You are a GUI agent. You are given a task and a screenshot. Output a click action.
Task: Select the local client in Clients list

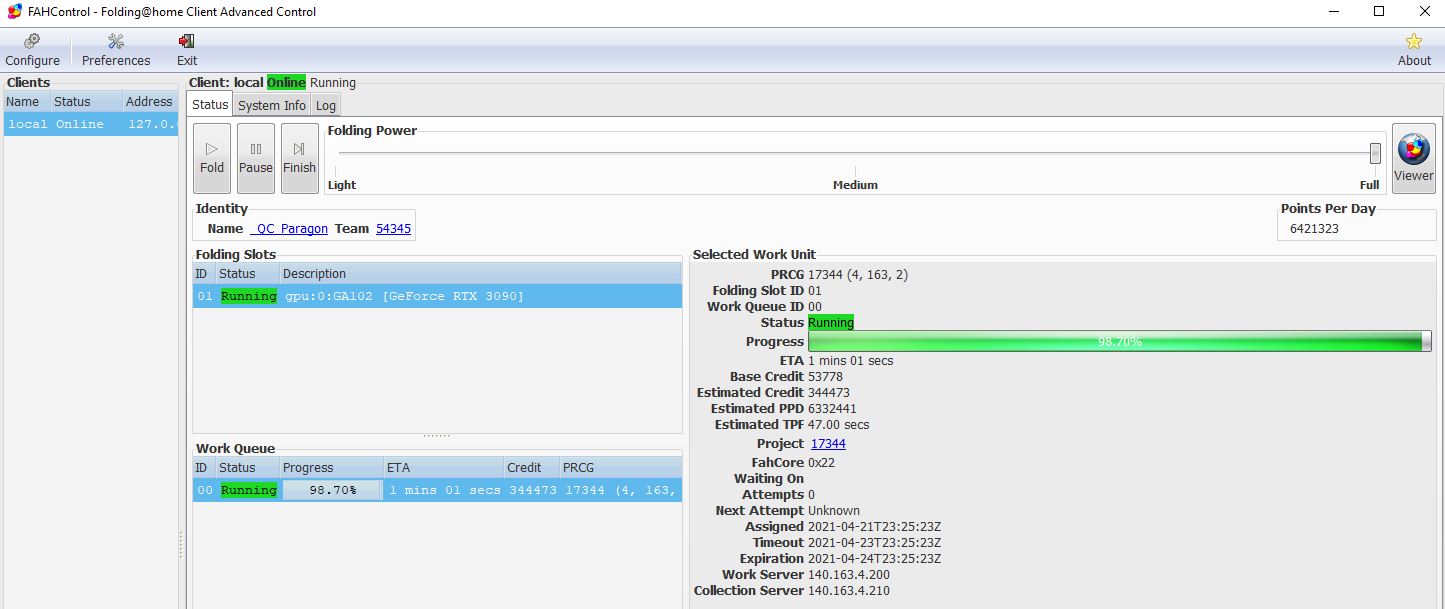point(90,124)
